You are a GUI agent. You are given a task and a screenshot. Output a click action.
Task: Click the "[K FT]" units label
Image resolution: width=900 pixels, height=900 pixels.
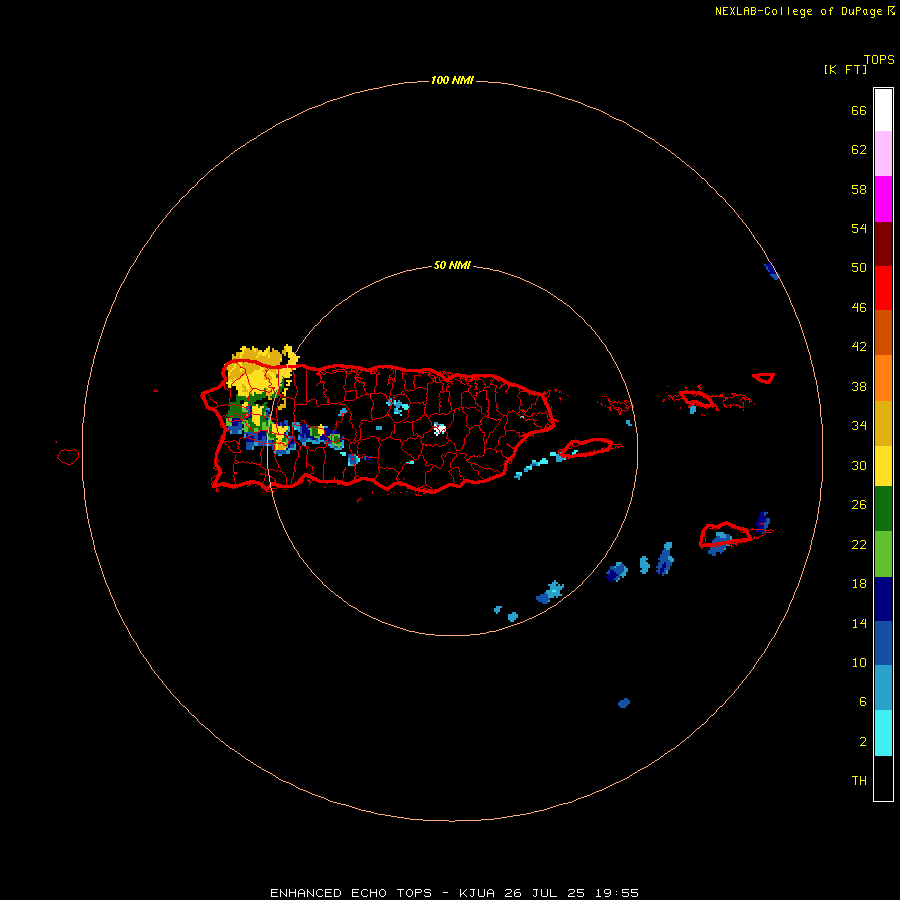pos(845,70)
